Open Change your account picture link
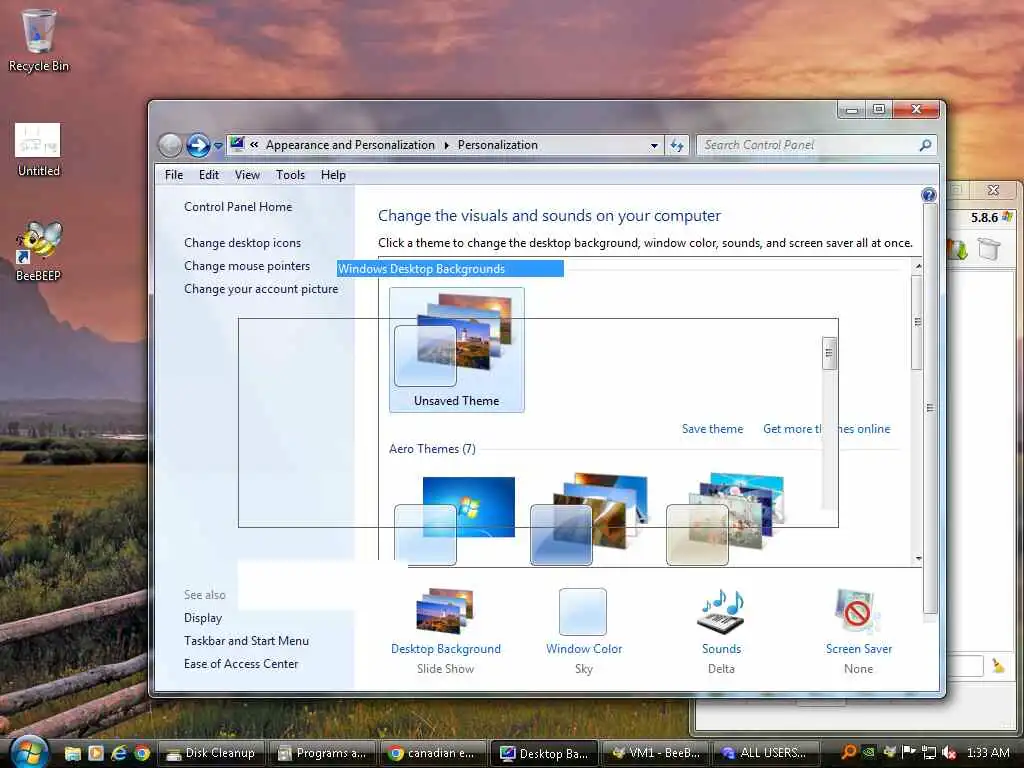1024x768 pixels. (x=261, y=289)
